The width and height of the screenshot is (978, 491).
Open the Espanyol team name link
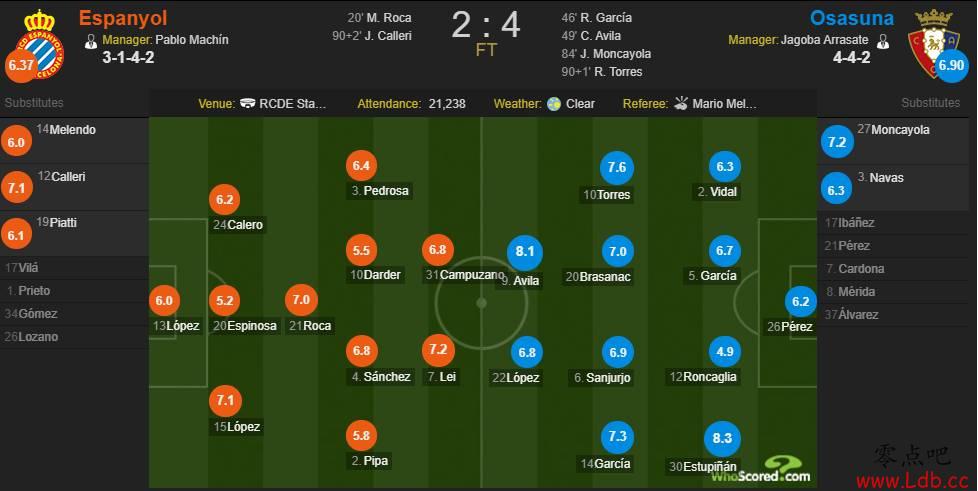point(123,18)
